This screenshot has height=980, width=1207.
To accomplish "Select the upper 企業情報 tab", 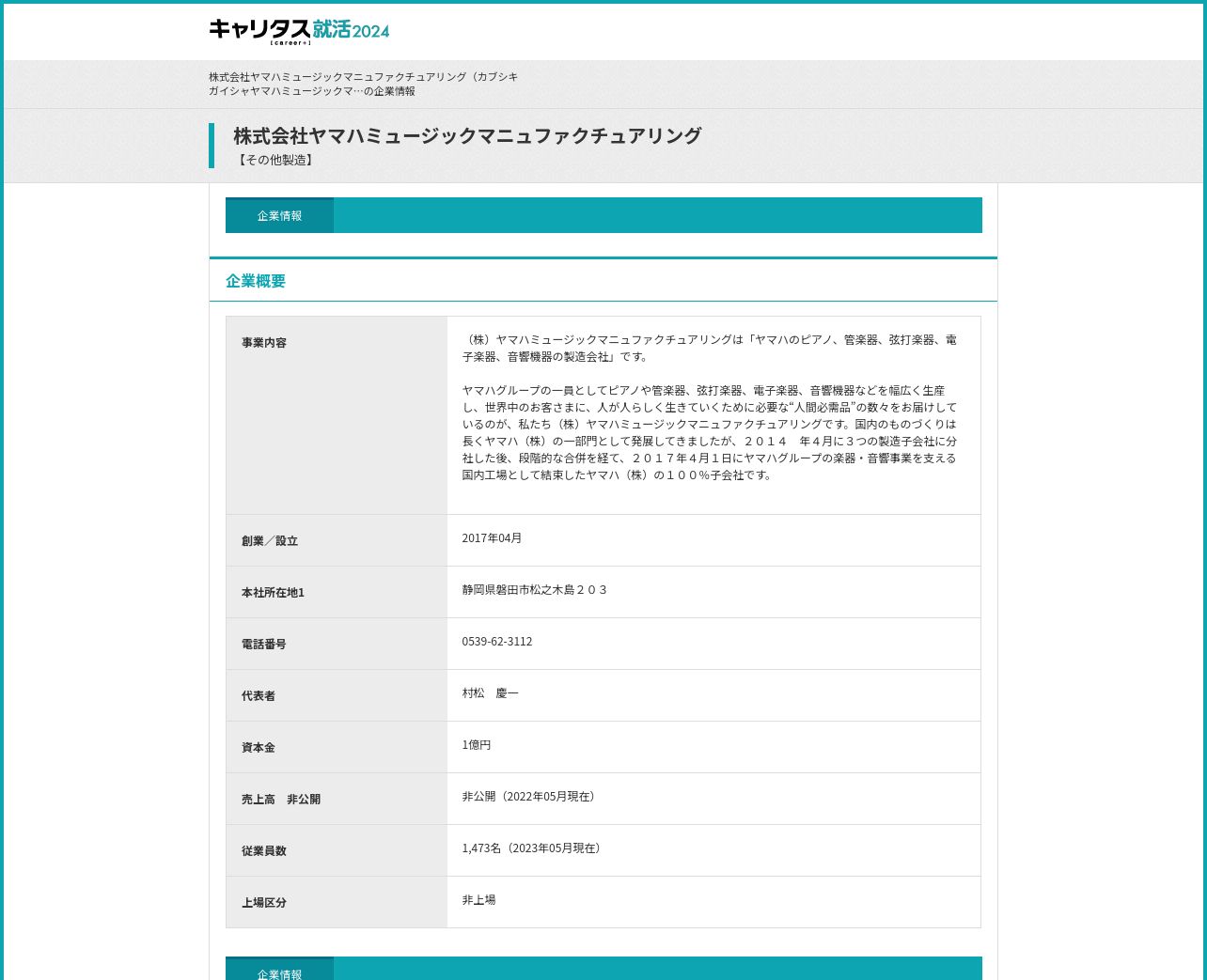I will point(279,215).
